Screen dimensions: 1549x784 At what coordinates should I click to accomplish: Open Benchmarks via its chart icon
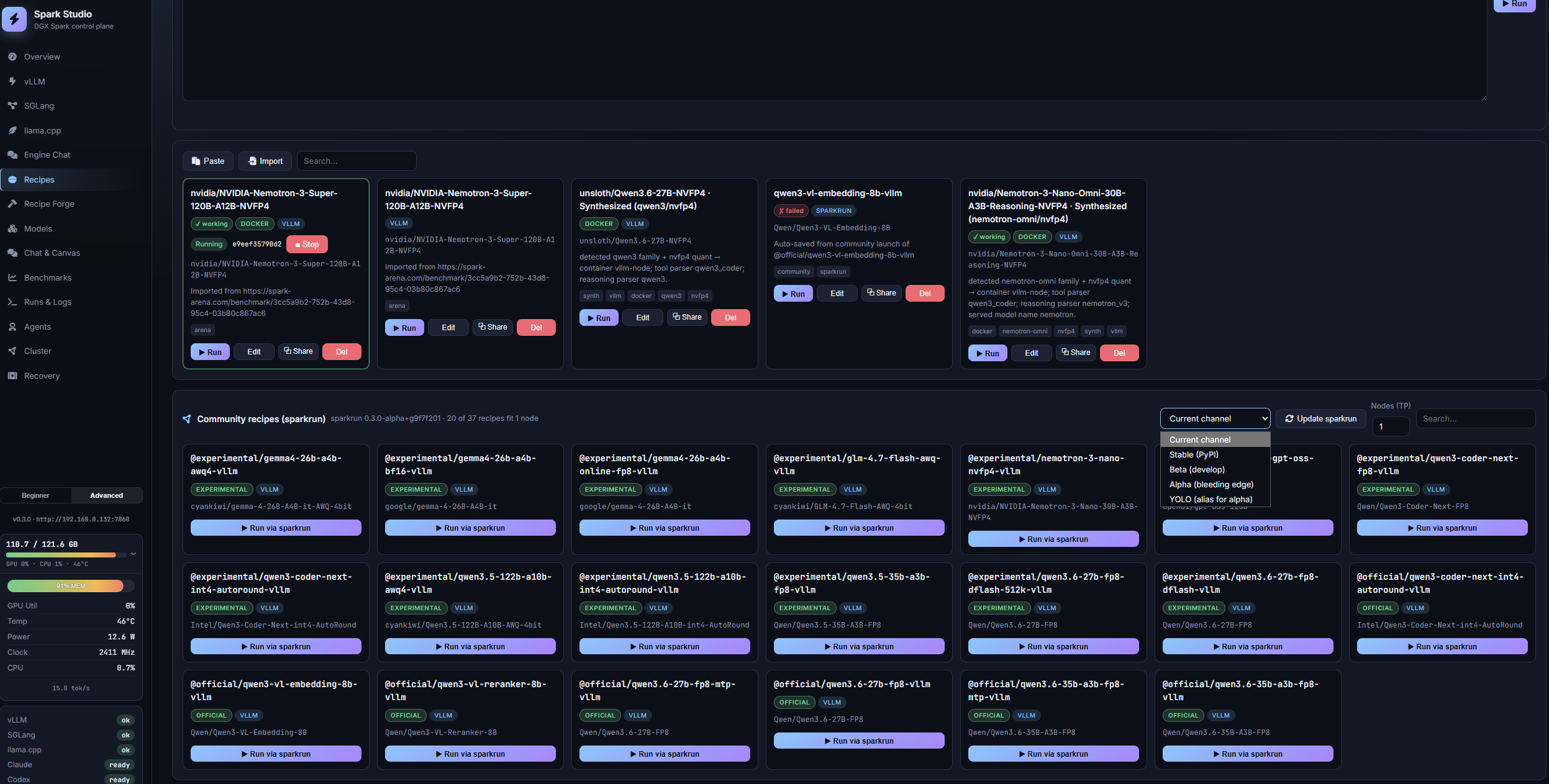[12, 277]
